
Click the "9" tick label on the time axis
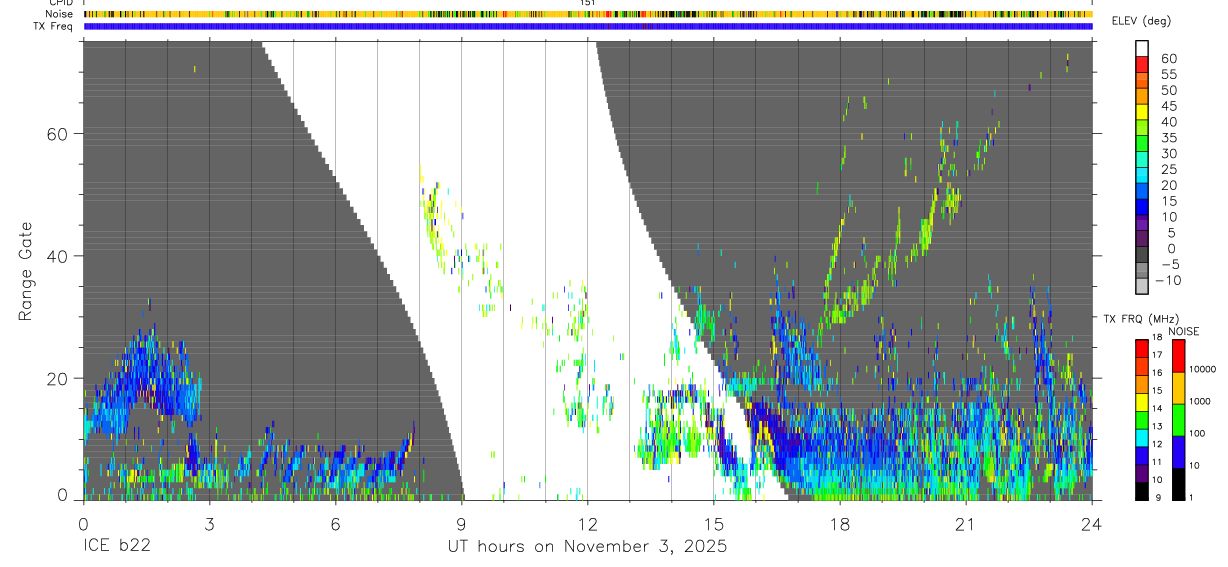(x=461, y=524)
